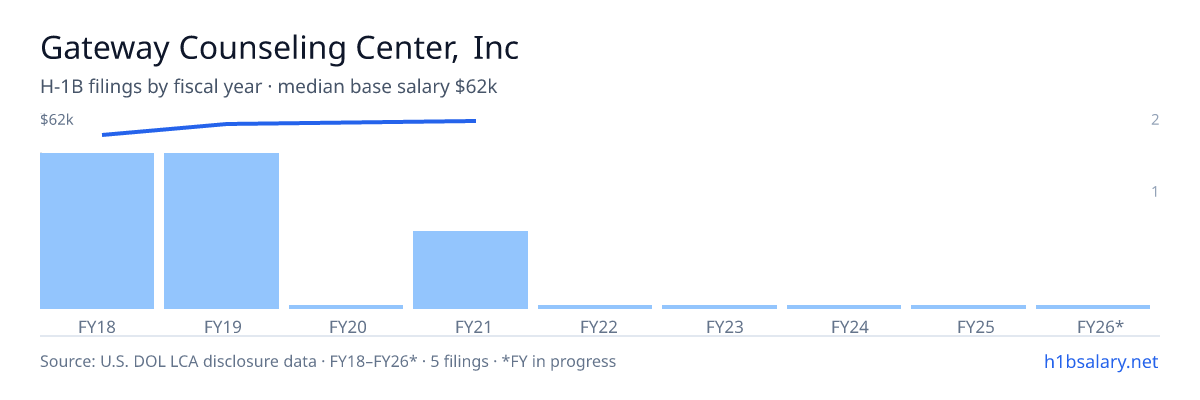Click the FY26* axis label
Image resolution: width=1200 pixels, height=400 pixels.
tap(1100, 327)
